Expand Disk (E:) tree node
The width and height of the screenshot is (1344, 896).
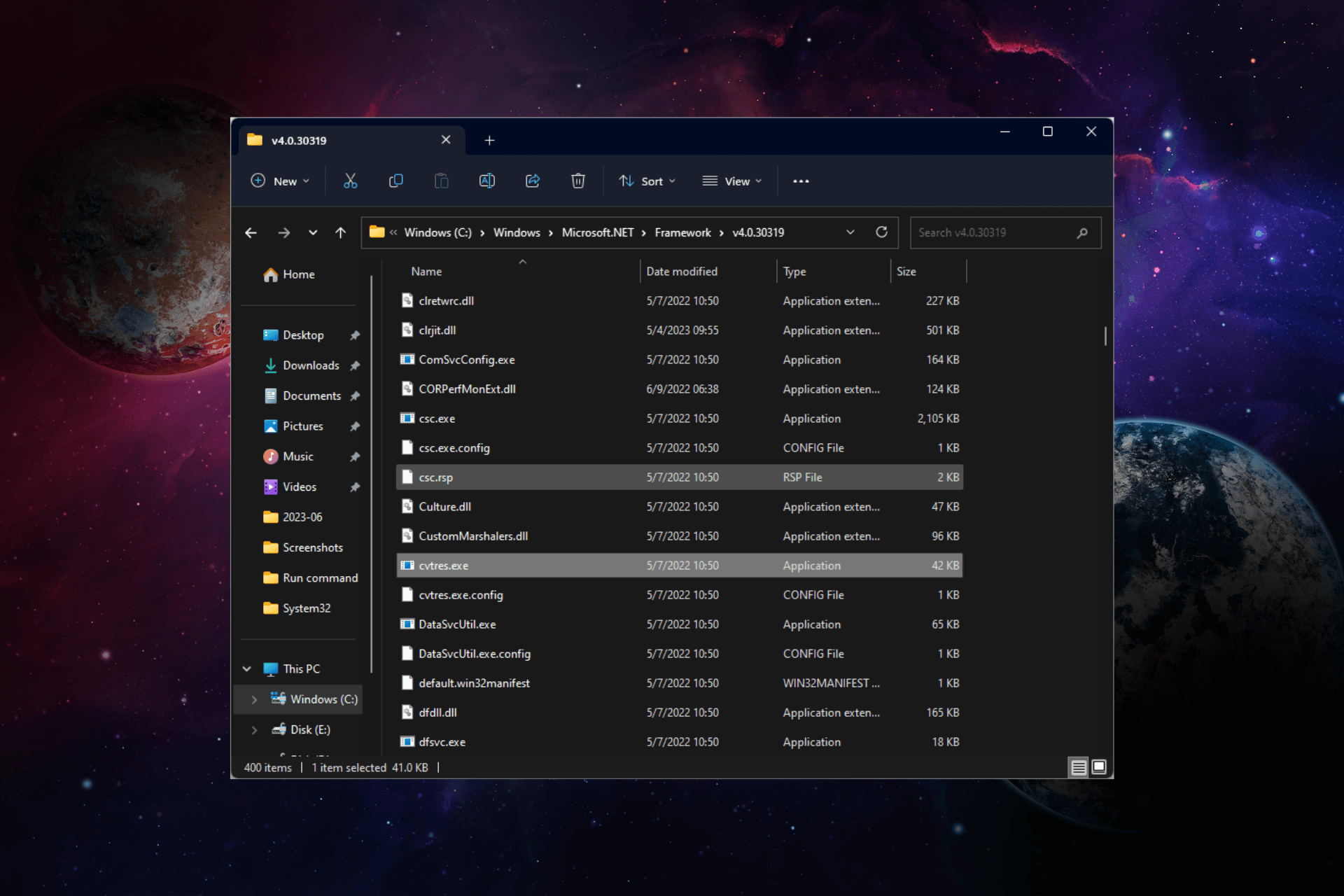tap(254, 730)
